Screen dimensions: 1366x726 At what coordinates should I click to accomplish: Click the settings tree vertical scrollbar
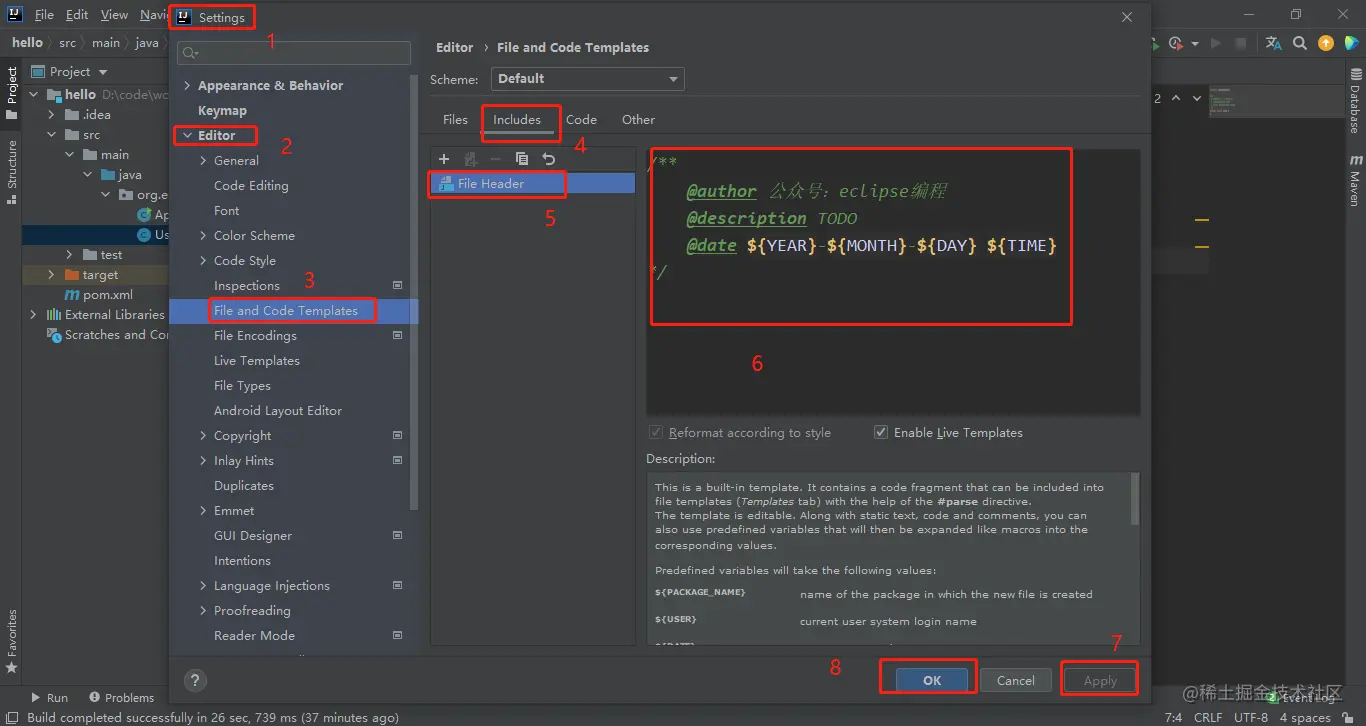pyautogui.click(x=414, y=290)
